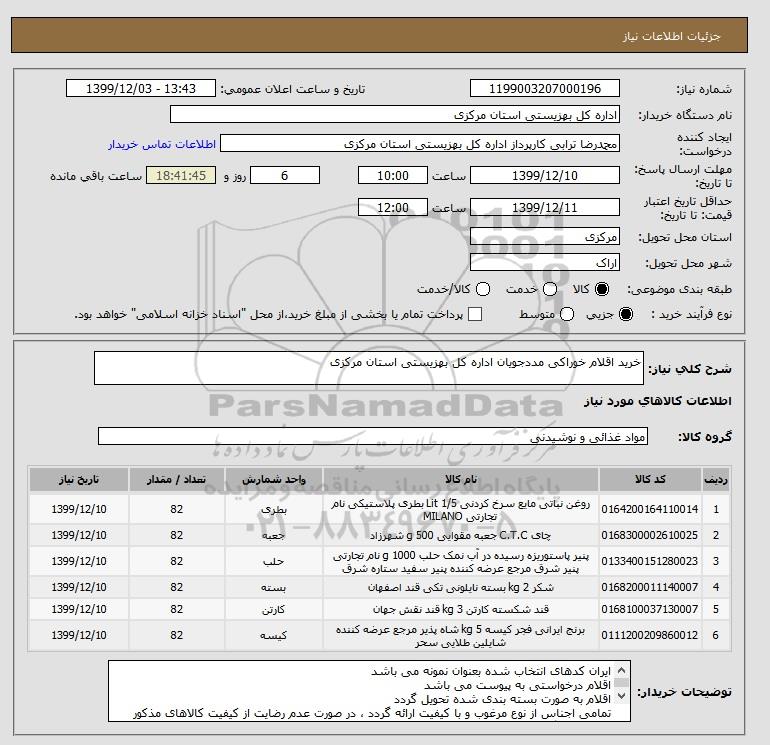The image size is (770, 745).
Task: Open buyer contact information link
Action: [x=162, y=144]
